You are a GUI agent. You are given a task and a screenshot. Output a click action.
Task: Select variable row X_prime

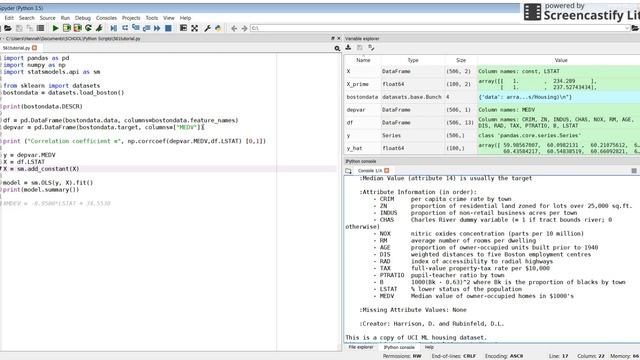tap(492, 84)
